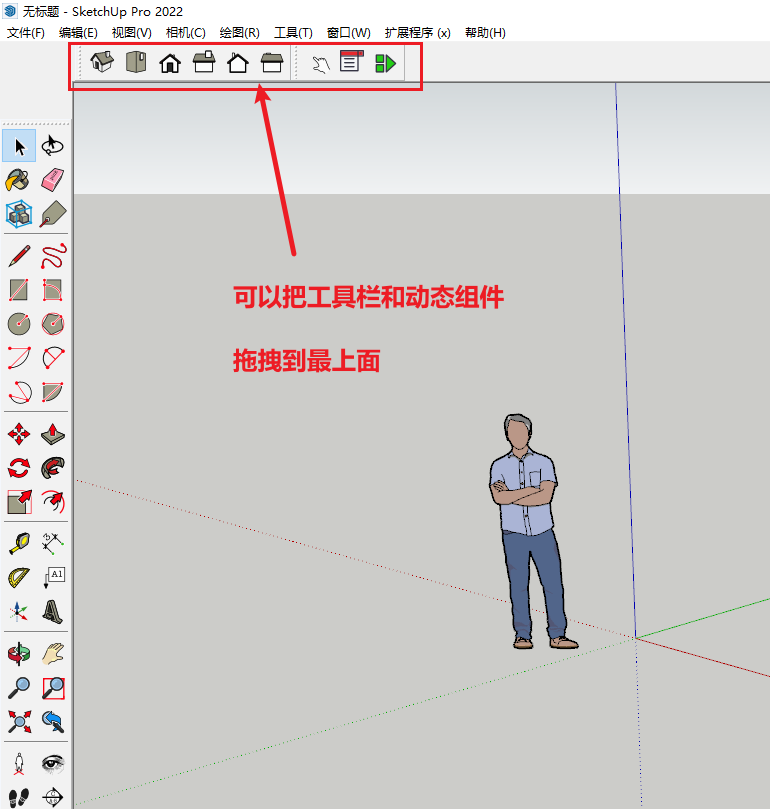770x809 pixels.
Task: Select the Walk footprints tool
Action: [x=19, y=797]
